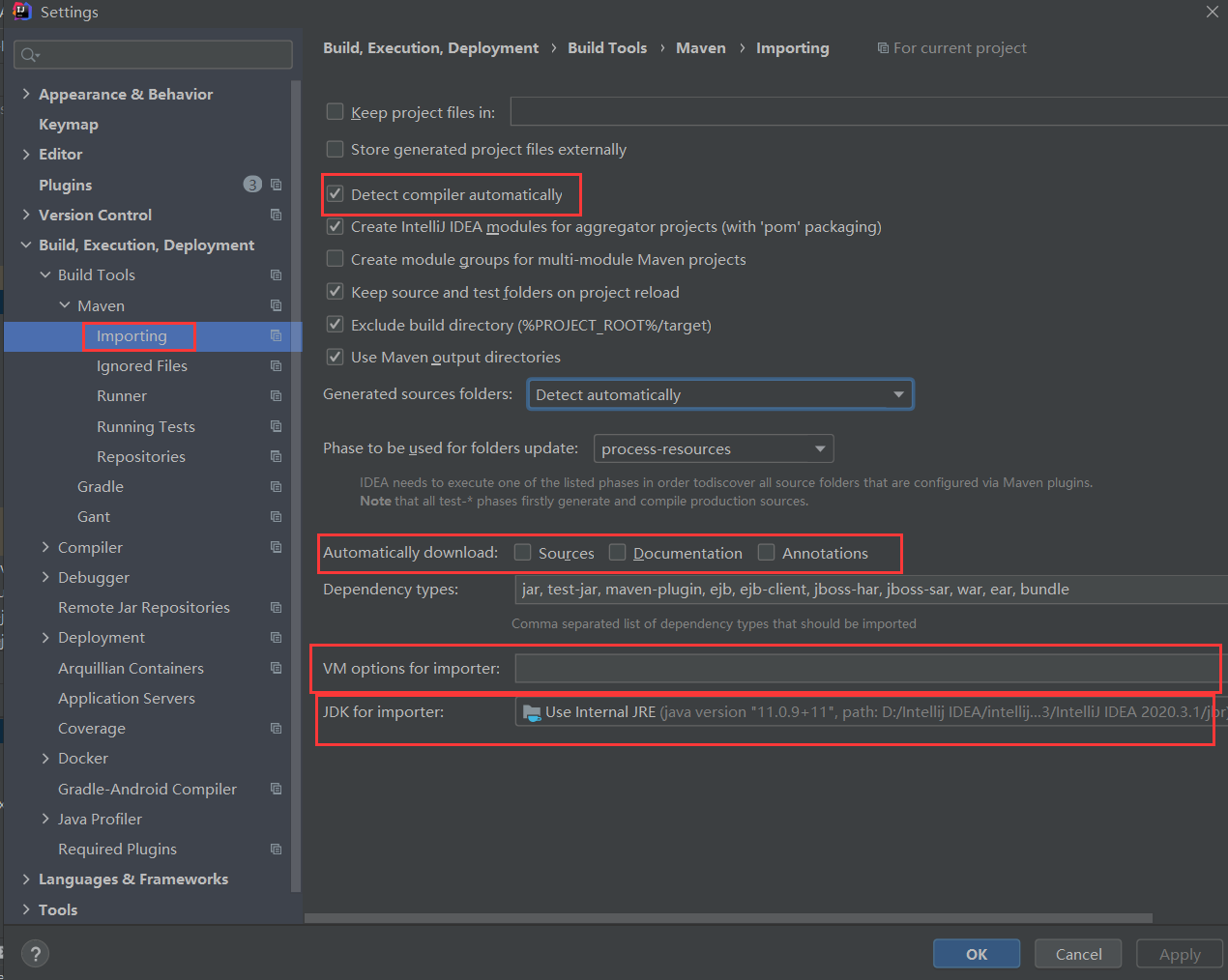Collapse the Maven node
1228x980 pixels.
[x=65, y=305]
